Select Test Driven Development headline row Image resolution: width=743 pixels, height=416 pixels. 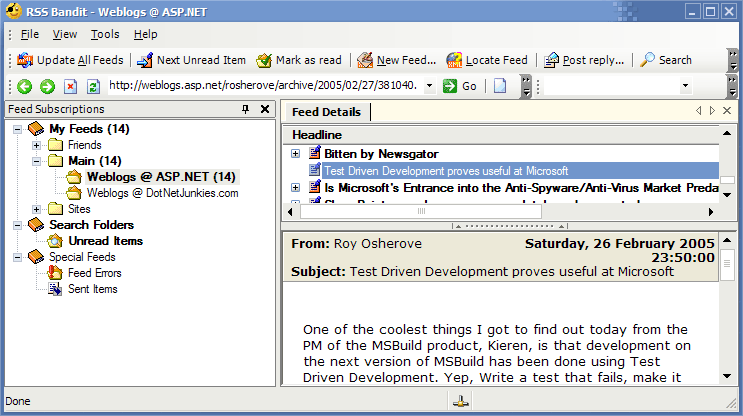(x=520, y=171)
